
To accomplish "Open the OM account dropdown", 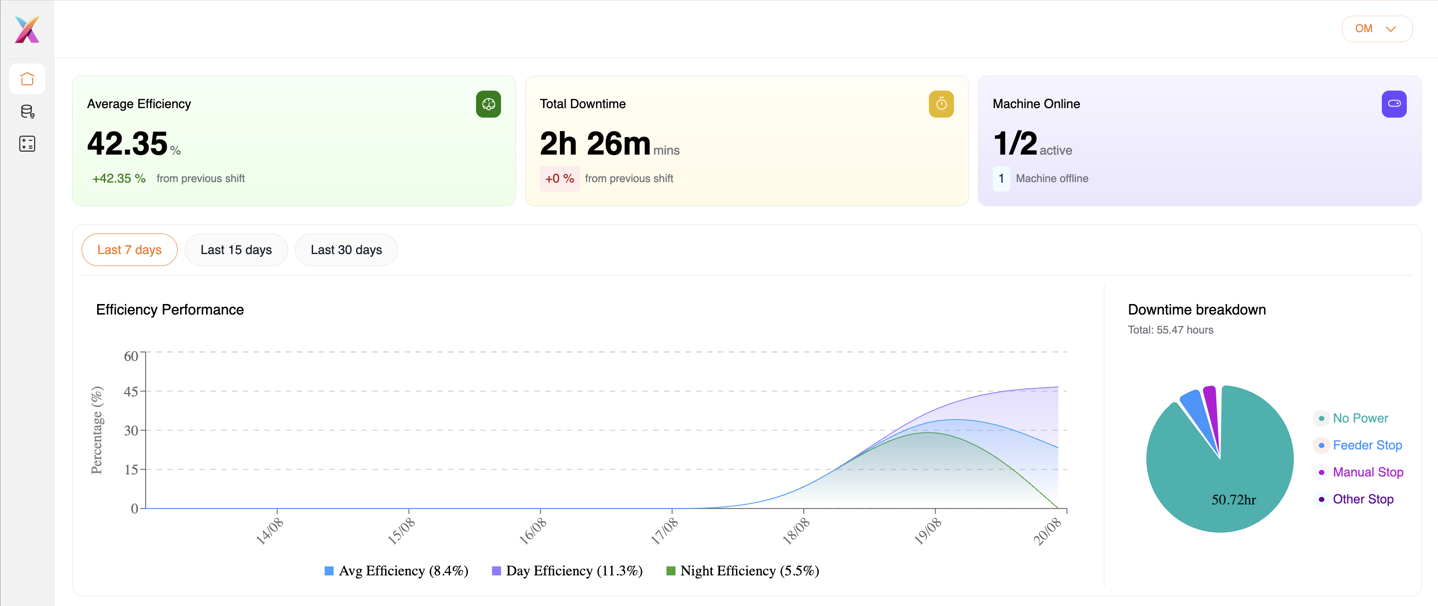I will point(1377,28).
